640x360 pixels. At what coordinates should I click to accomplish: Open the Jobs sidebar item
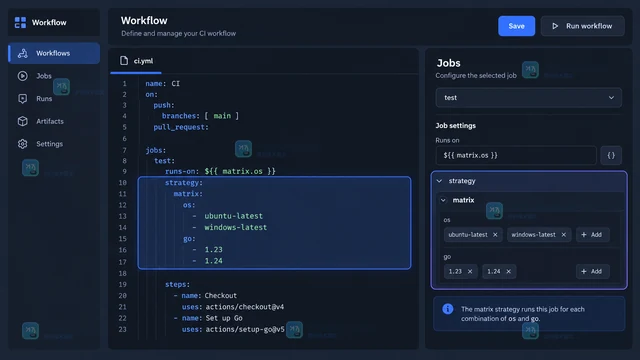54,76
